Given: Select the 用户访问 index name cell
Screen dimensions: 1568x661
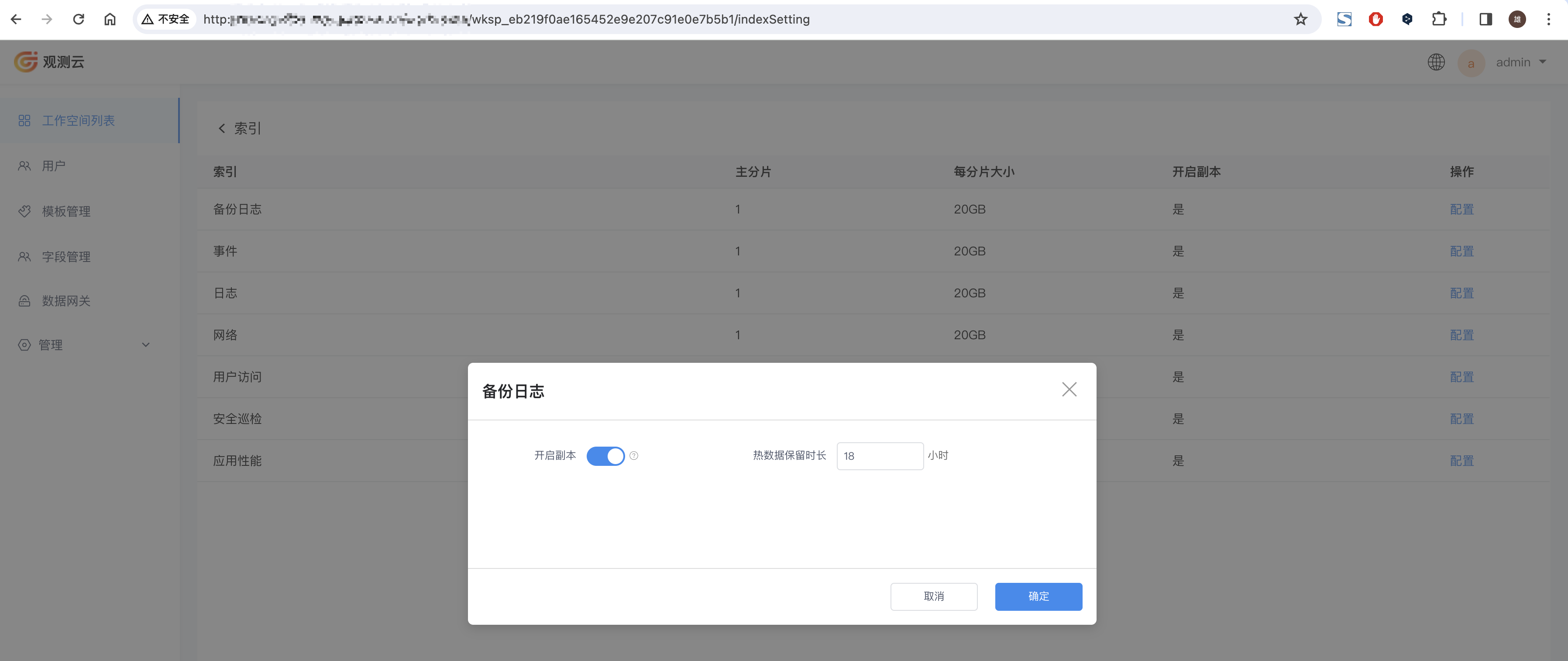Looking at the screenshot, I should [237, 377].
